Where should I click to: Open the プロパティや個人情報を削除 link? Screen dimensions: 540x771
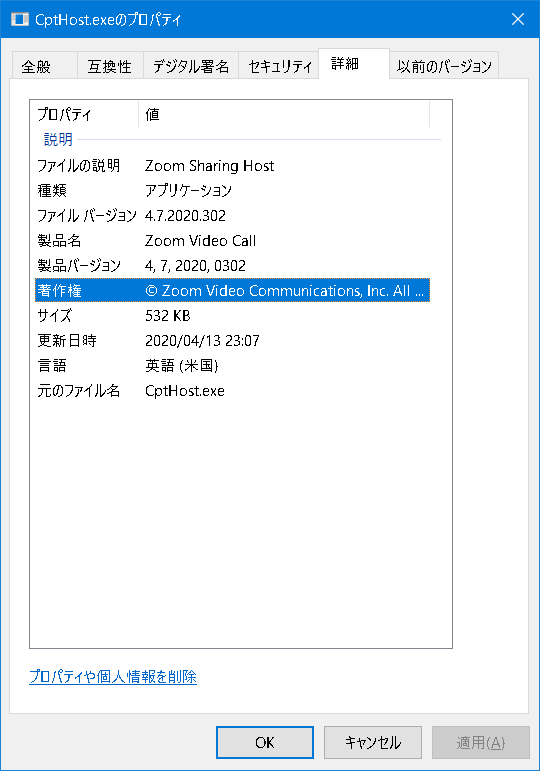pos(113,677)
